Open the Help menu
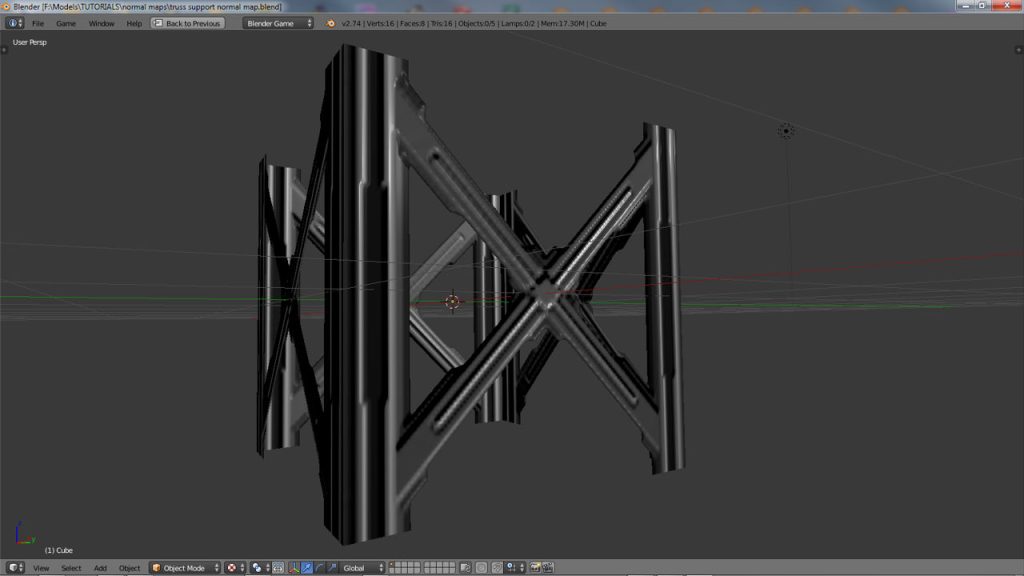The image size is (1024, 576). click(x=133, y=22)
